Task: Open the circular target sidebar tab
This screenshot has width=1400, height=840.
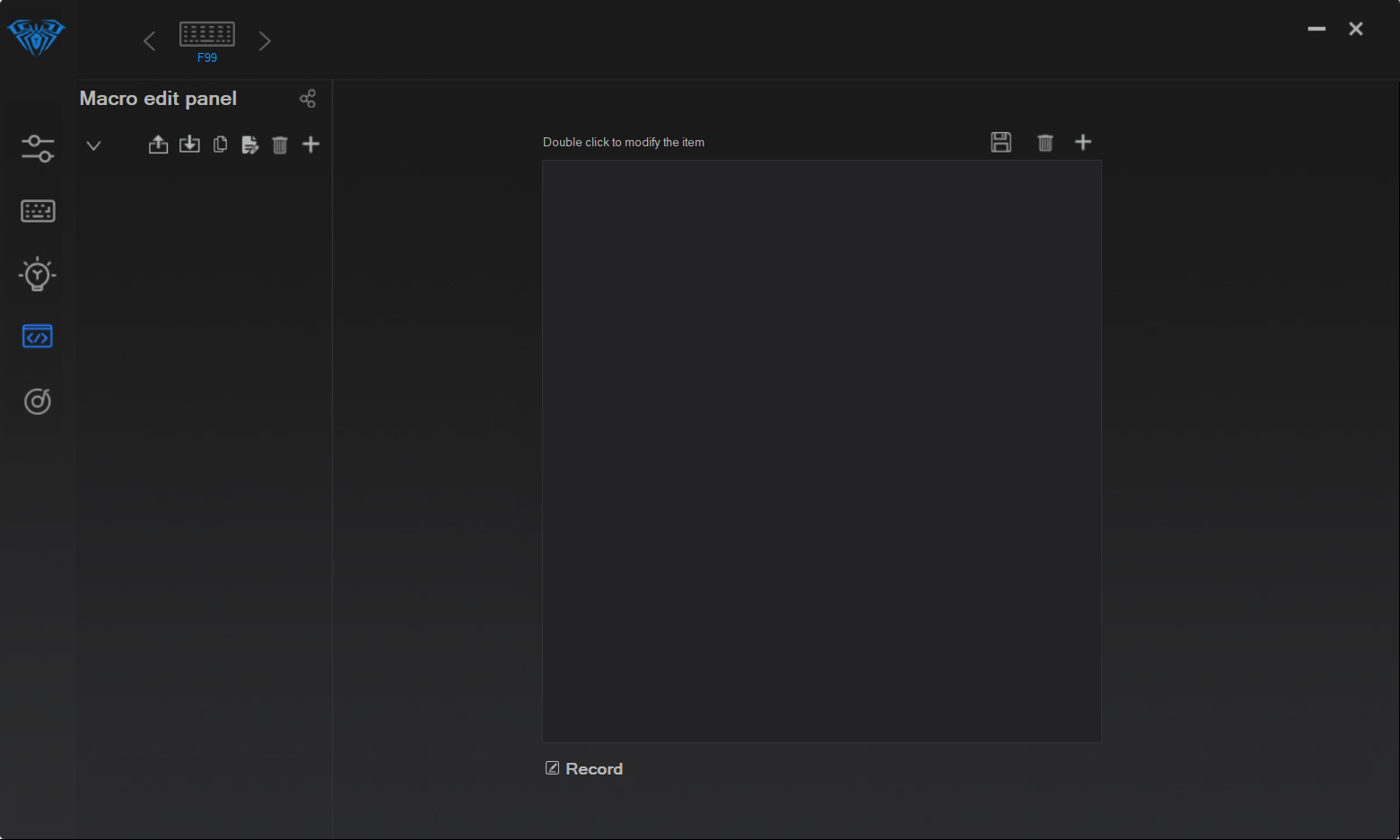Action: (x=38, y=401)
